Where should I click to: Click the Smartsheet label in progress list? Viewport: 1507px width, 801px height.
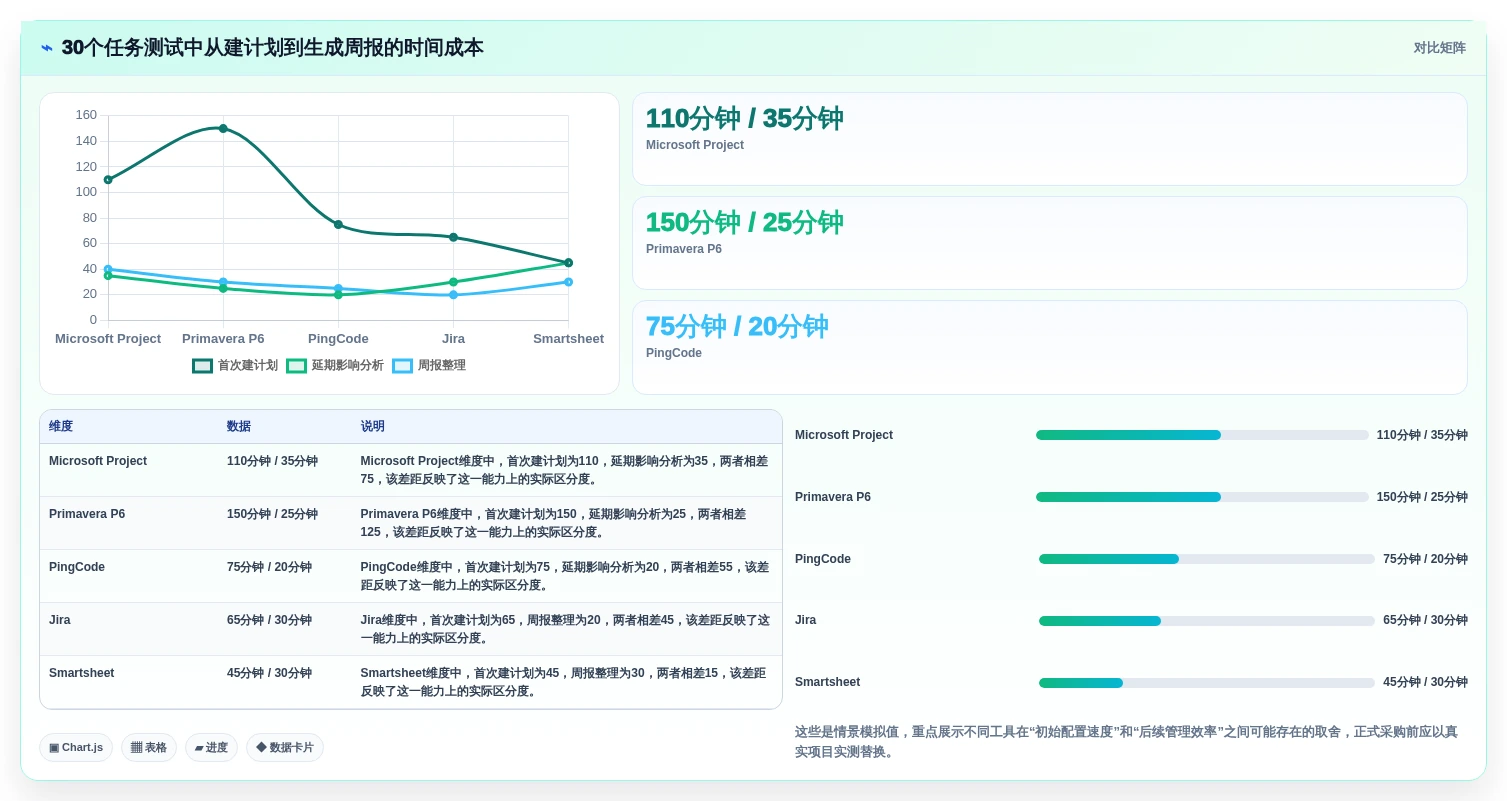pyautogui.click(x=827, y=682)
